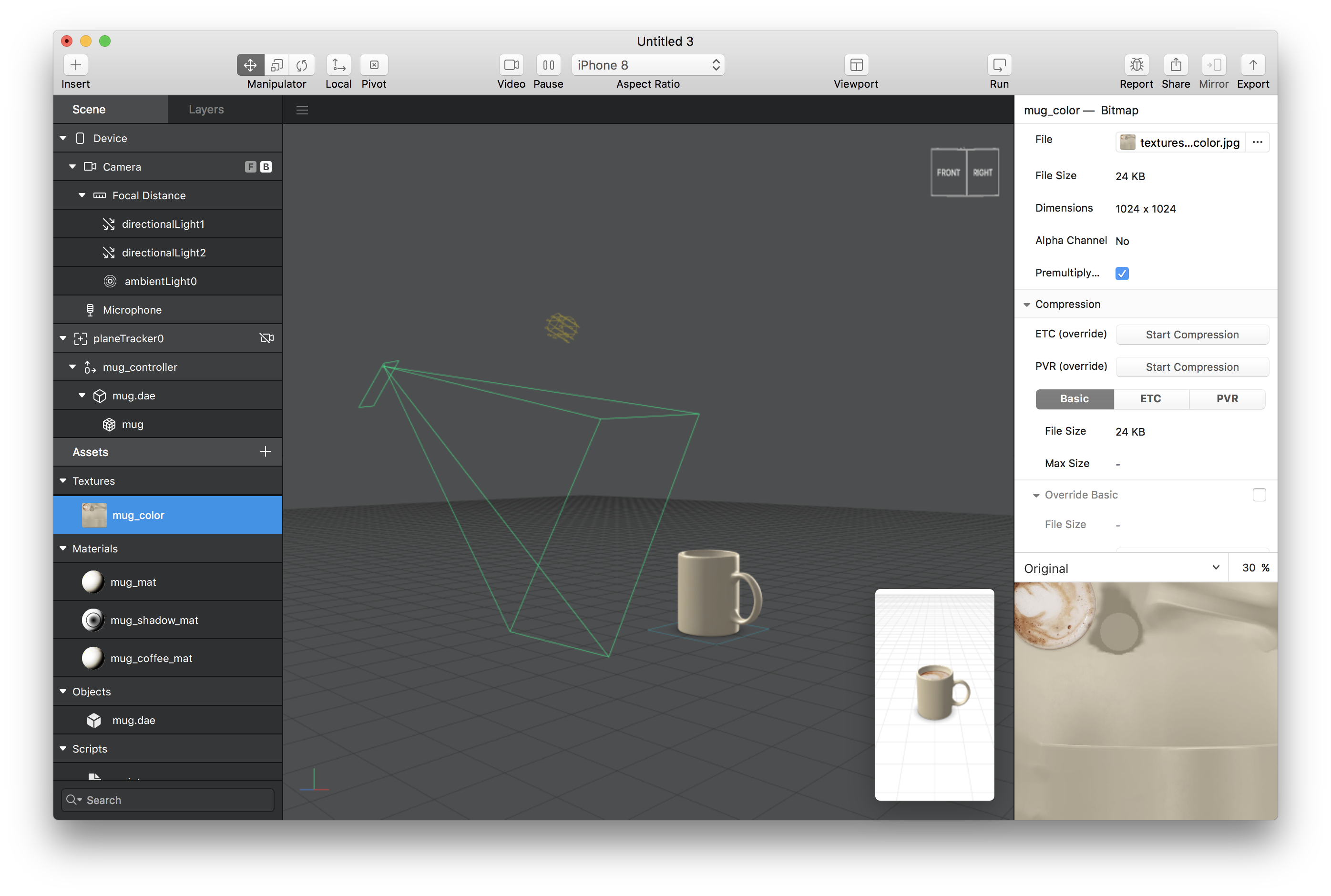
Task: Collapse the mug.dae node
Action: [82, 396]
